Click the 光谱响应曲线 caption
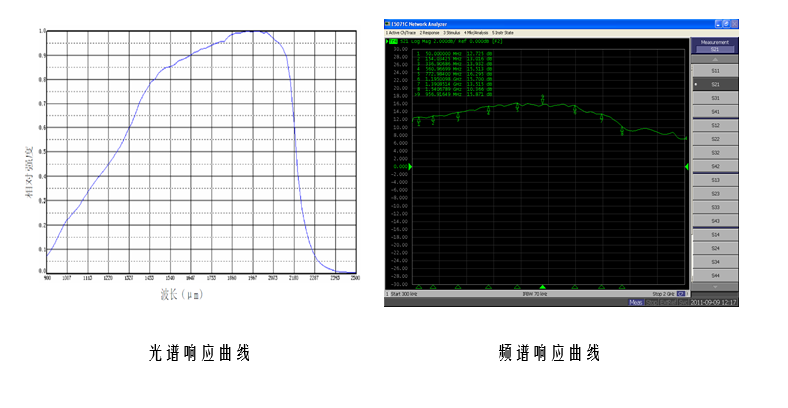 [x=200, y=353]
